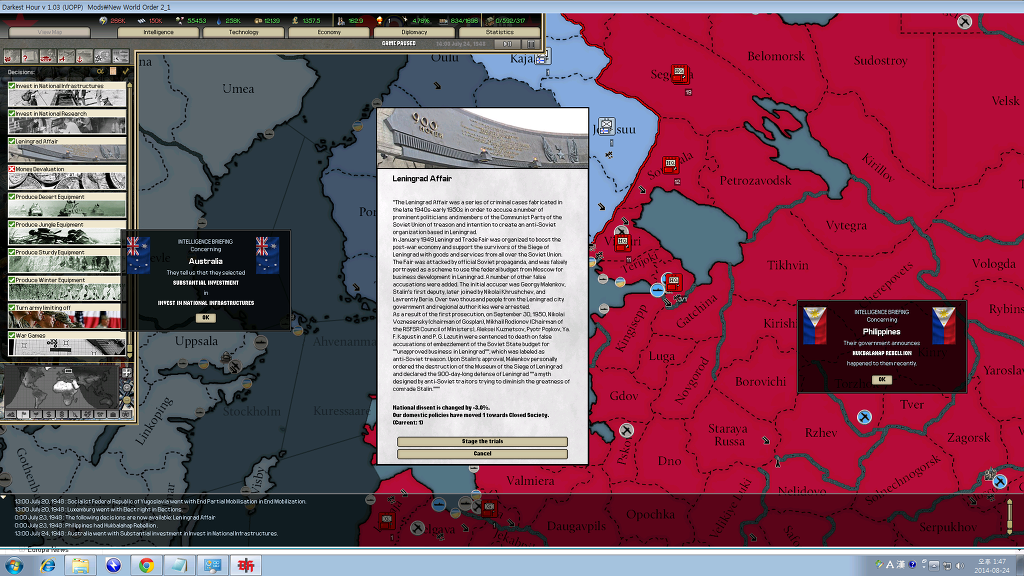Toggle Produce Winter Equipment checkbox
The image size is (1024, 576).
pyautogui.click(x=12, y=280)
